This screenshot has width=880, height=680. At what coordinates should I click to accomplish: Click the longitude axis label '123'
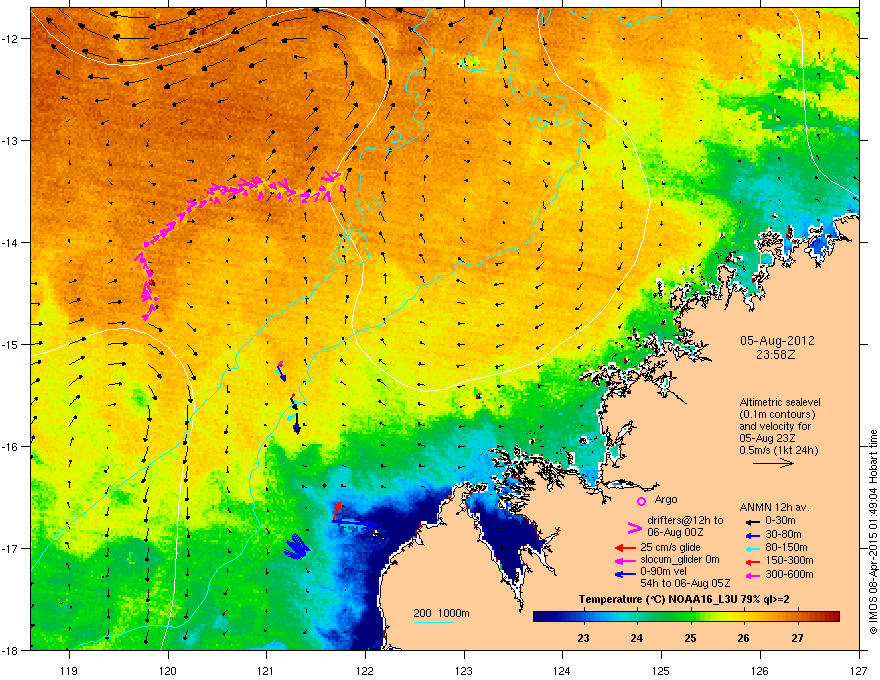pos(464,670)
